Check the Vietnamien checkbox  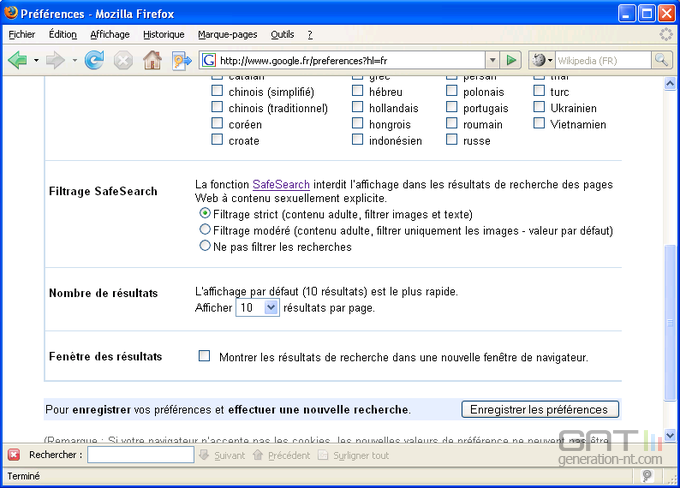[x=539, y=123]
